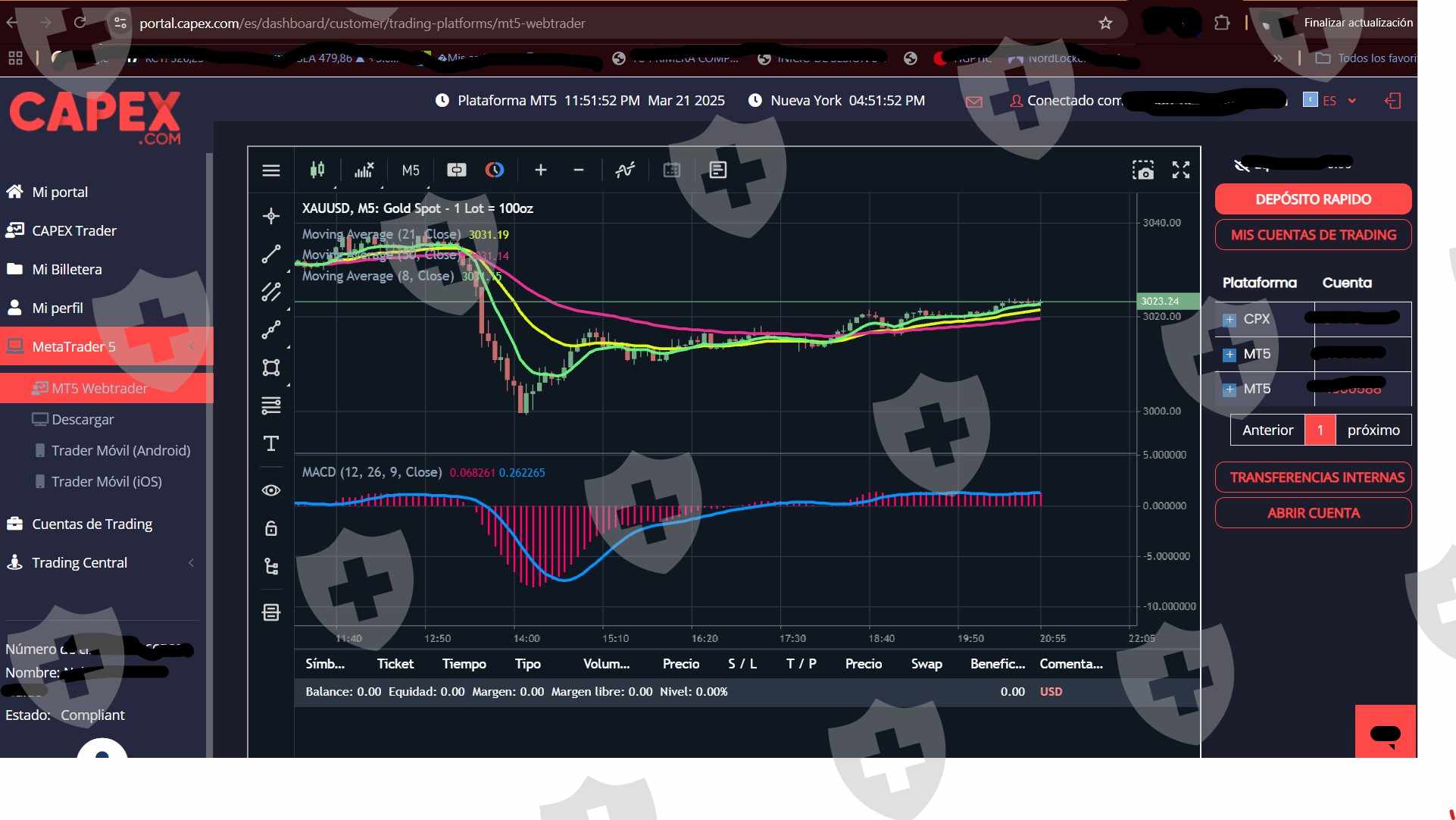Select the crosshair cursor tool
Screen dimensions: 1456x820
(271, 216)
